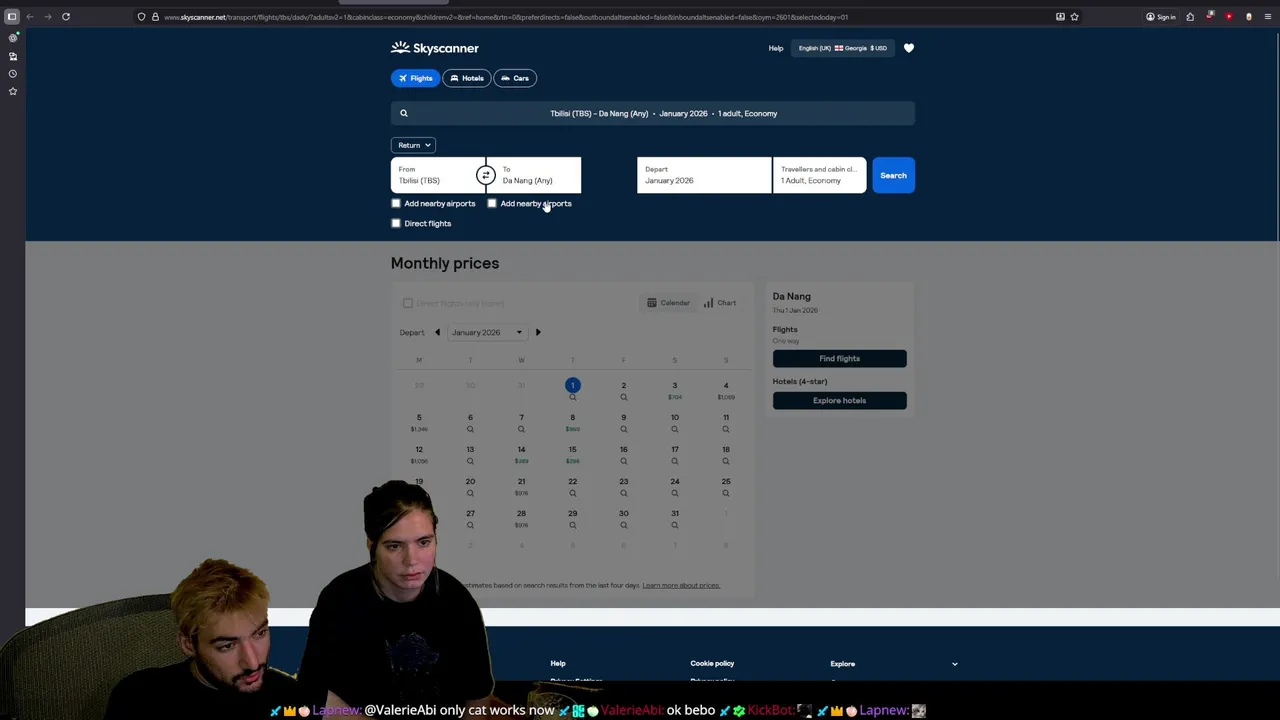Select the Hotels tab
Image resolution: width=1280 pixels, height=720 pixels.
466,78
